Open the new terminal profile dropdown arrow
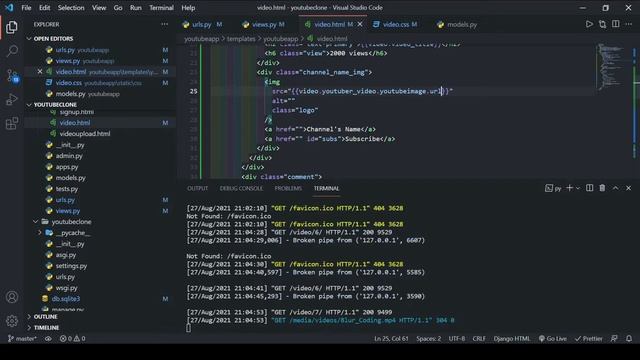This screenshot has width=640, height=360. 578,188
